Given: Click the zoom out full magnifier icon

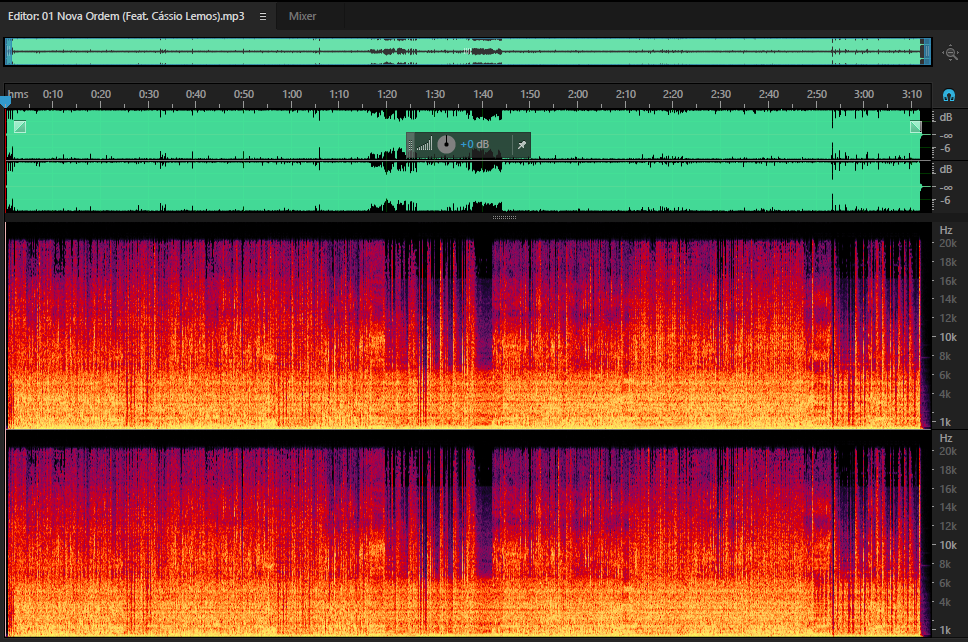Looking at the screenshot, I should [951, 53].
